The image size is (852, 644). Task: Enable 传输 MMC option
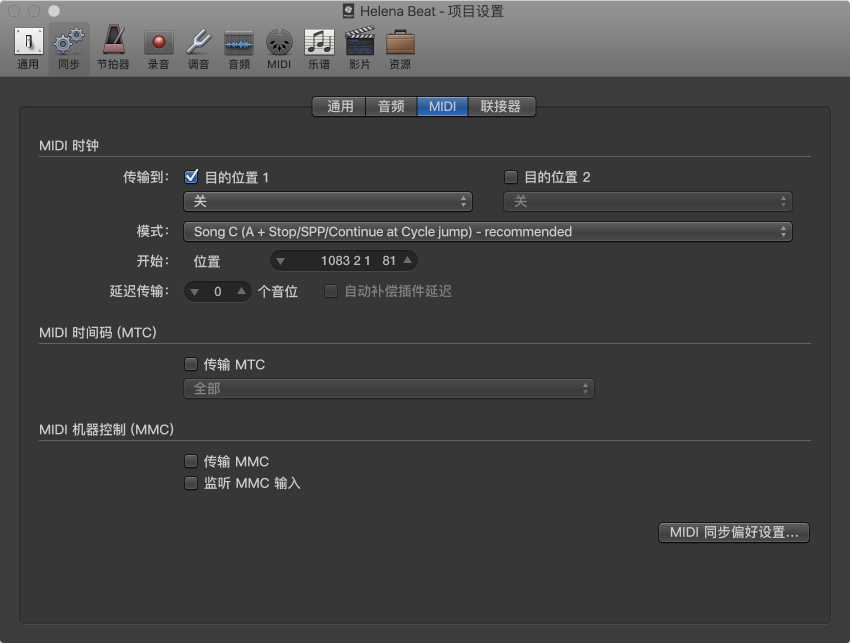191,461
